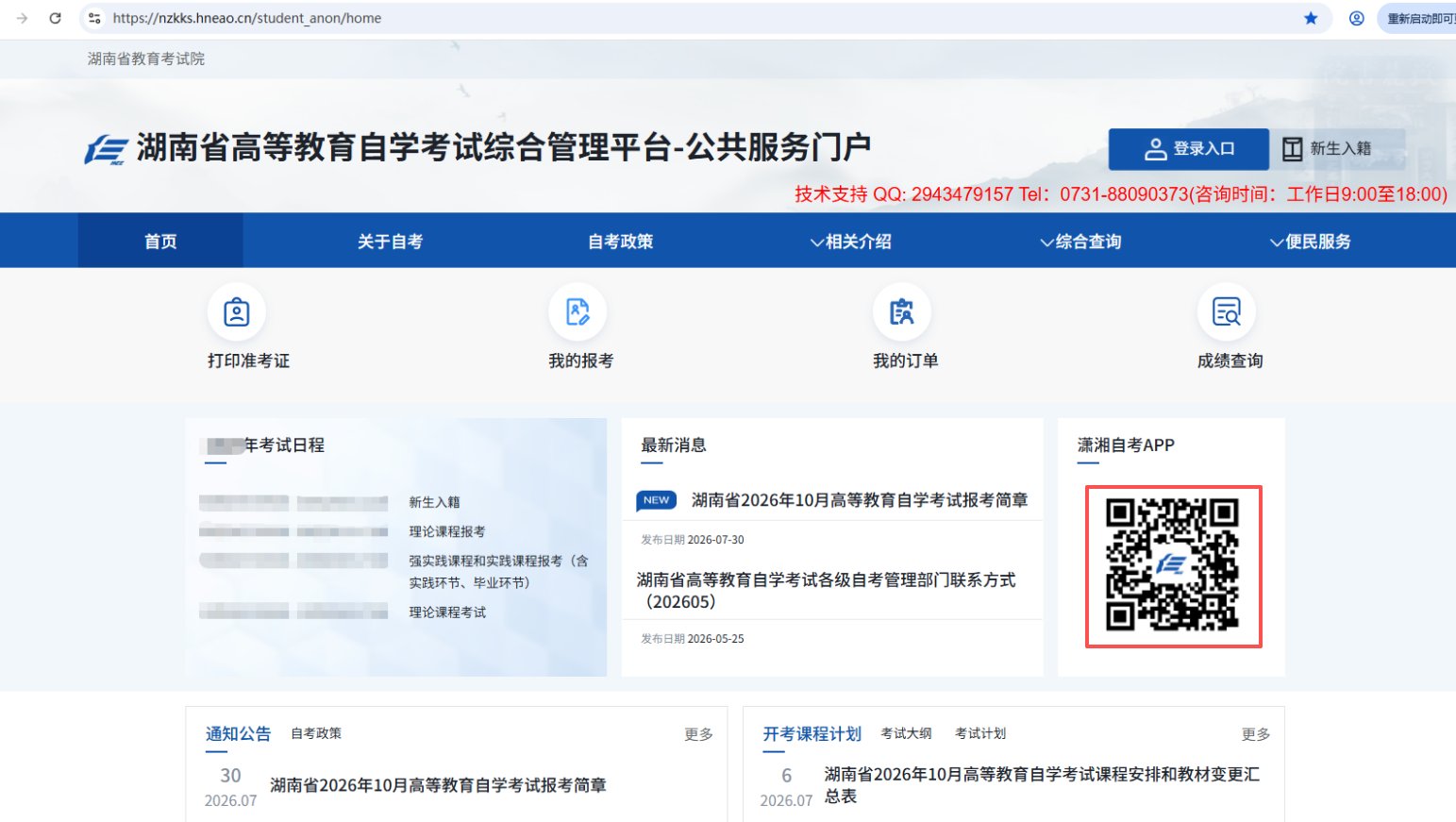This screenshot has width=1456, height=822.
Task: Select the 考试计划 tab
Action: pyautogui.click(x=980, y=733)
